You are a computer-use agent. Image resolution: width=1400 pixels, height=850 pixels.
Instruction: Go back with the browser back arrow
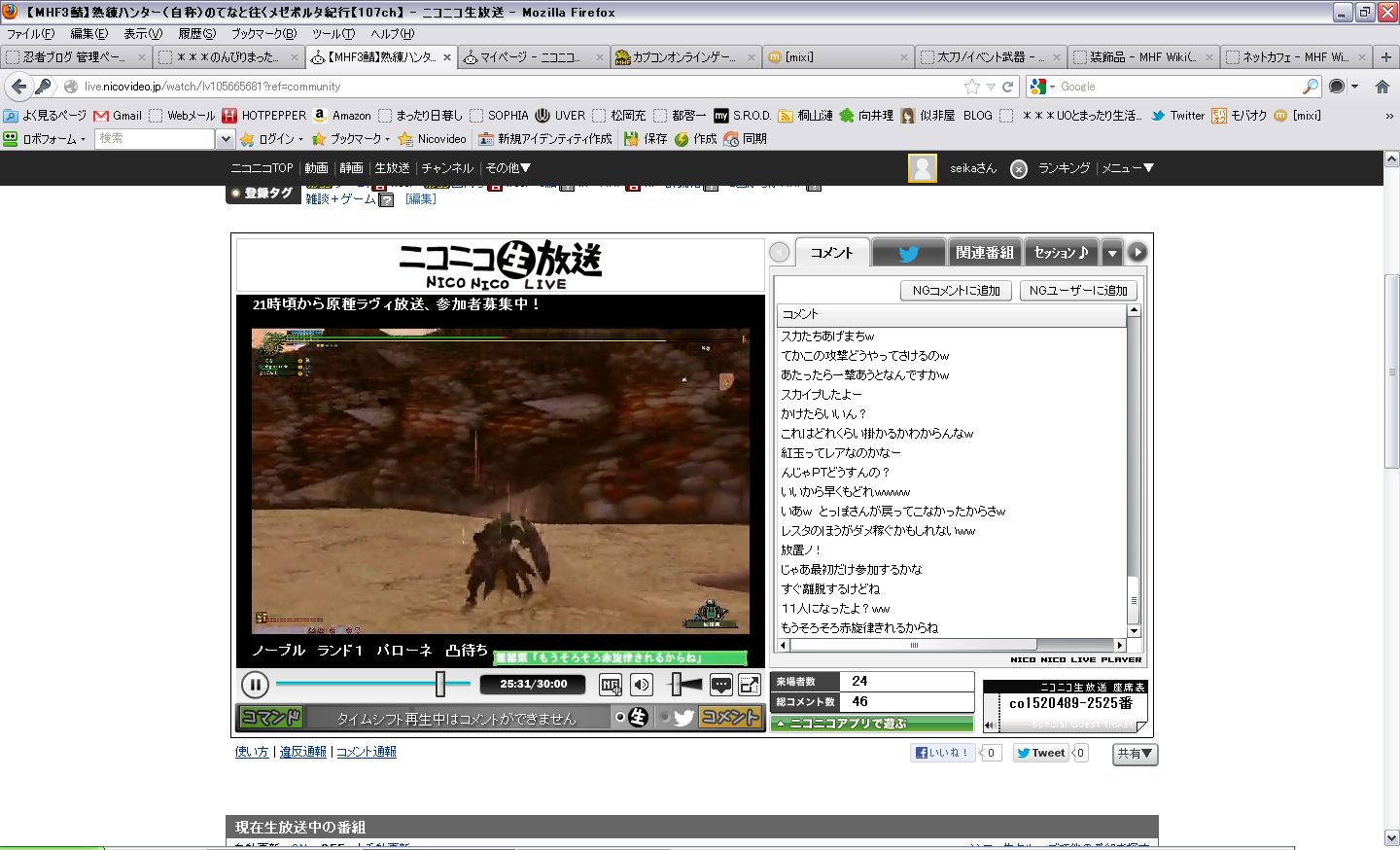18,87
